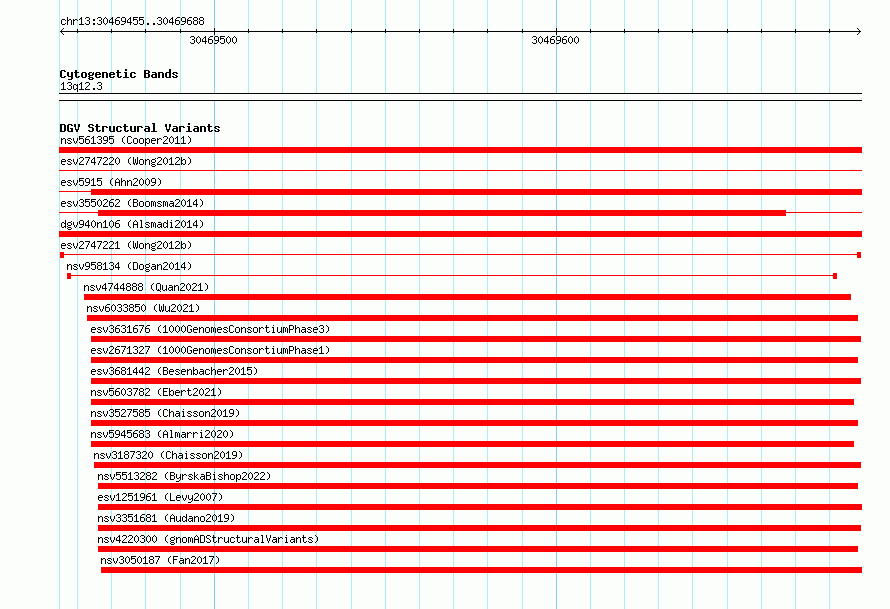Click the red bar under dgv940n106
This screenshot has width=890, height=609.
pos(460,234)
